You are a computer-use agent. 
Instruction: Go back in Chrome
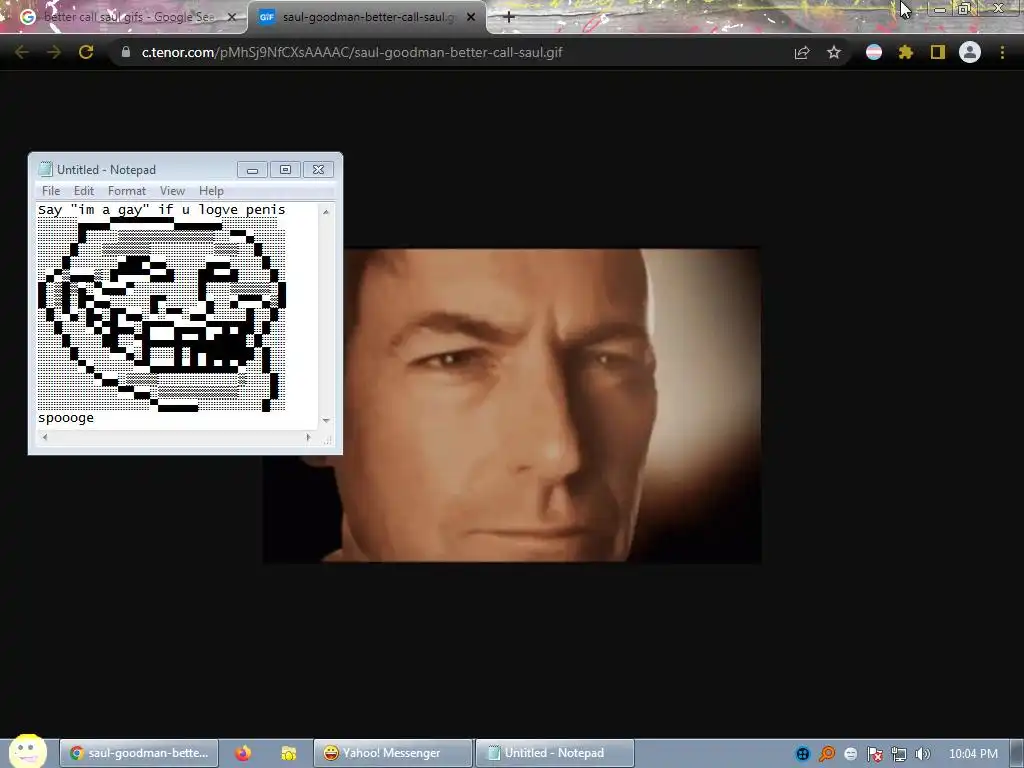[22, 52]
